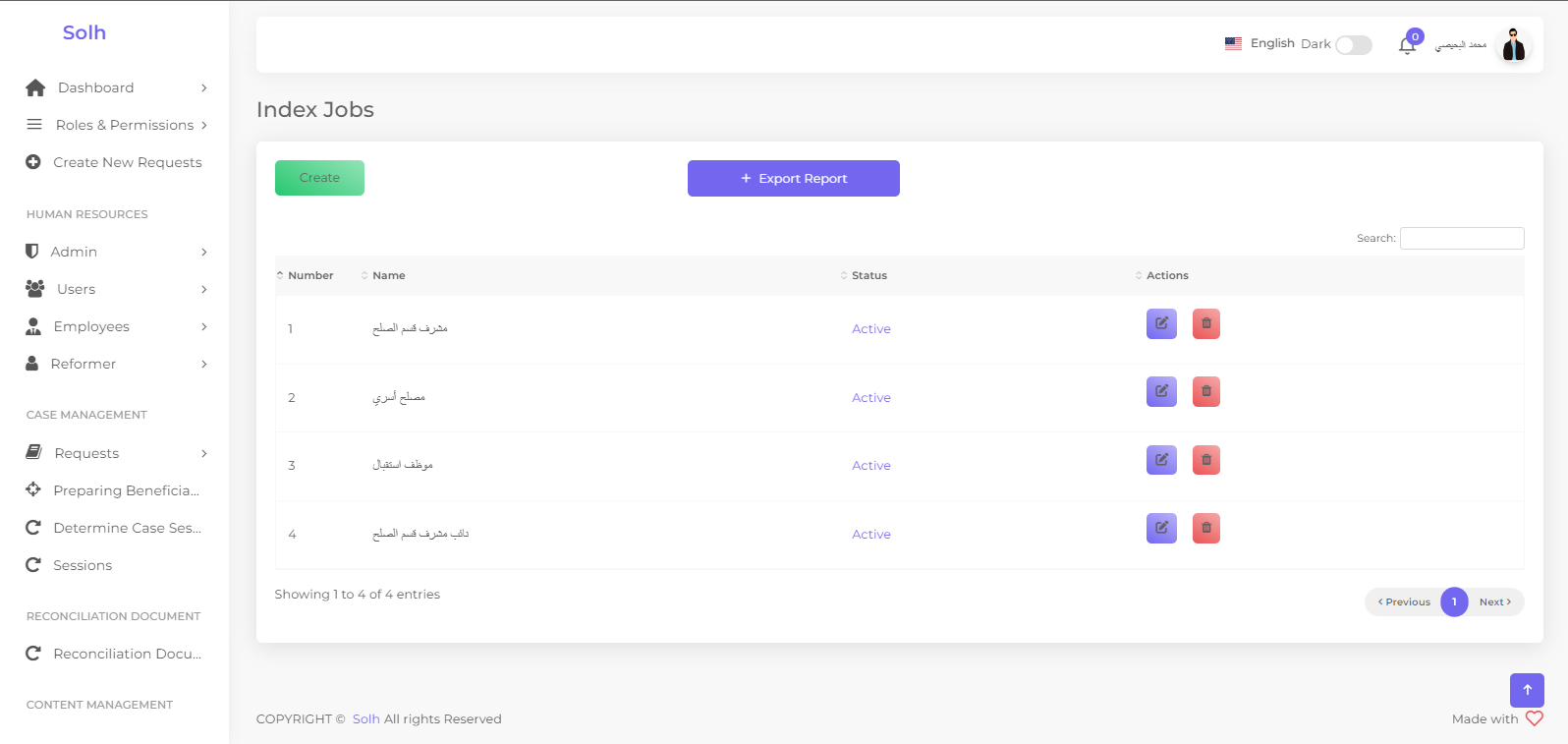The image size is (1568, 744).
Task: Click the green Create button
Action: click(319, 178)
